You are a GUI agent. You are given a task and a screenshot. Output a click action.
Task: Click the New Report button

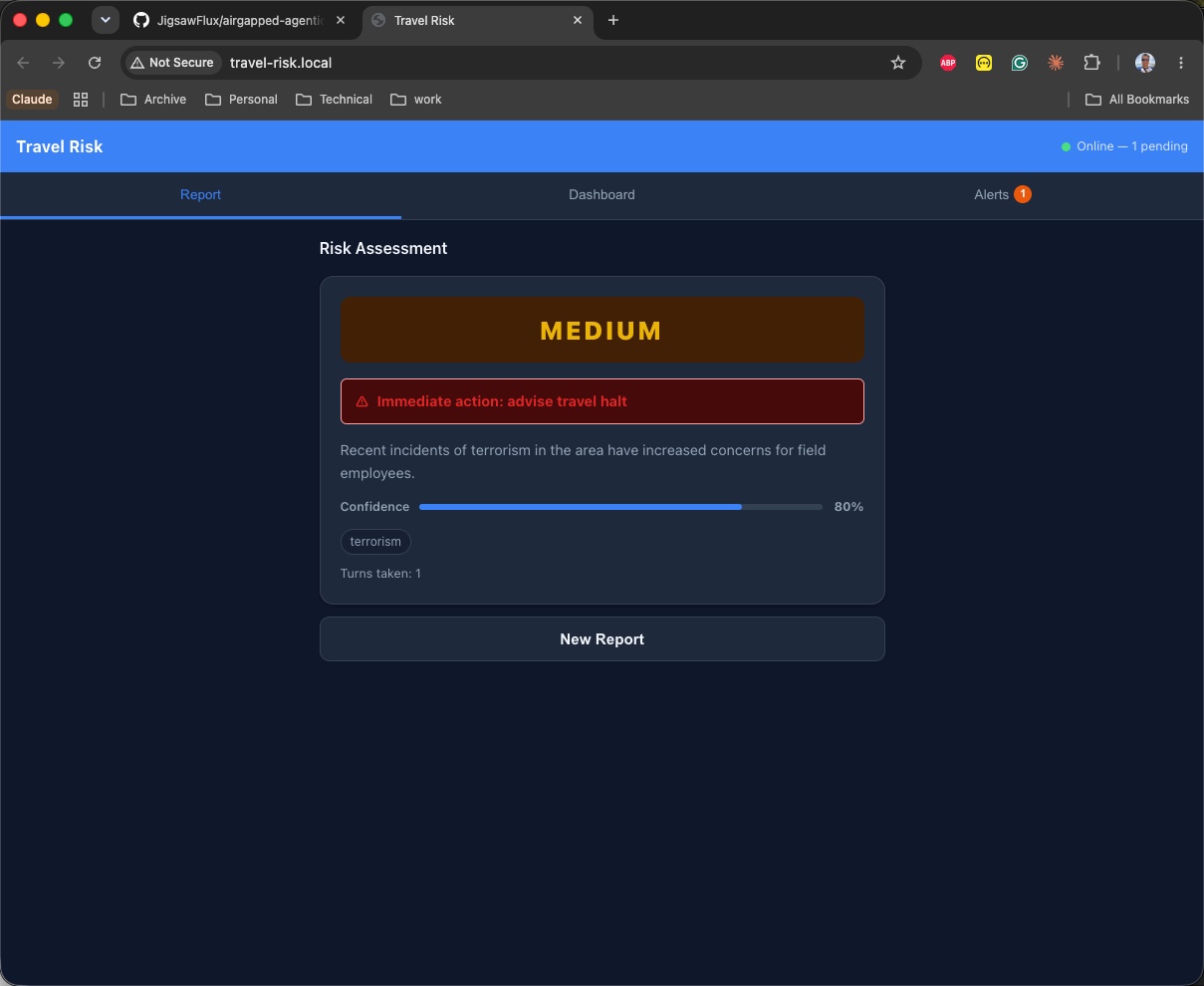tap(602, 639)
